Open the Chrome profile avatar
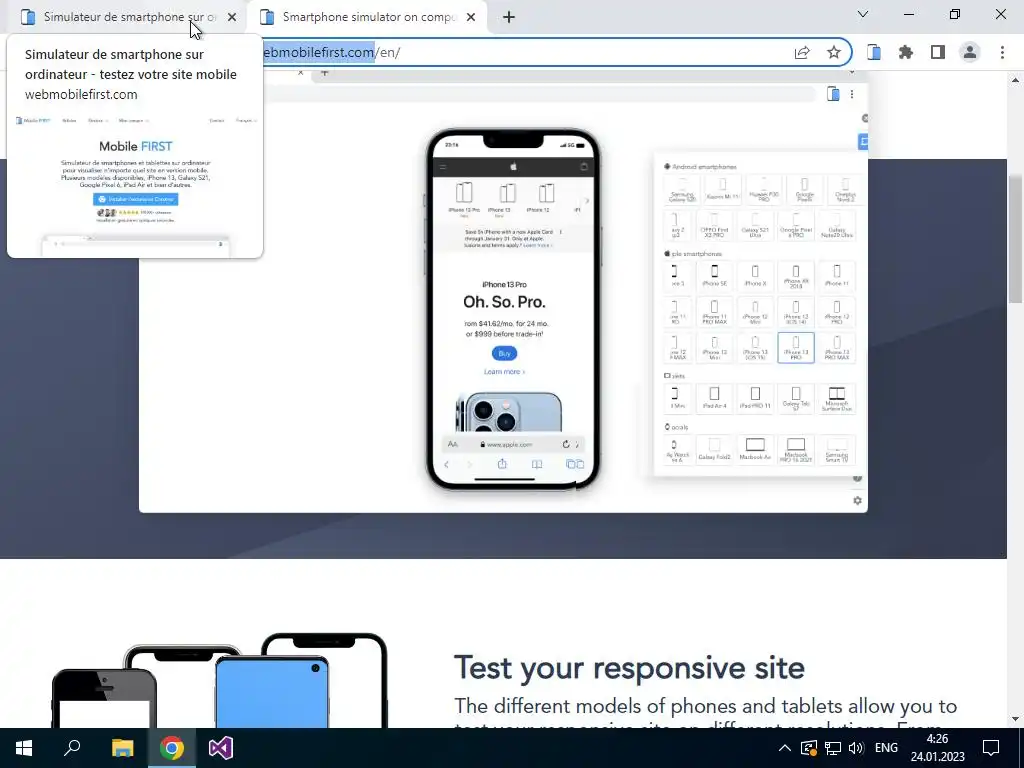The image size is (1024, 768). pos(970,52)
